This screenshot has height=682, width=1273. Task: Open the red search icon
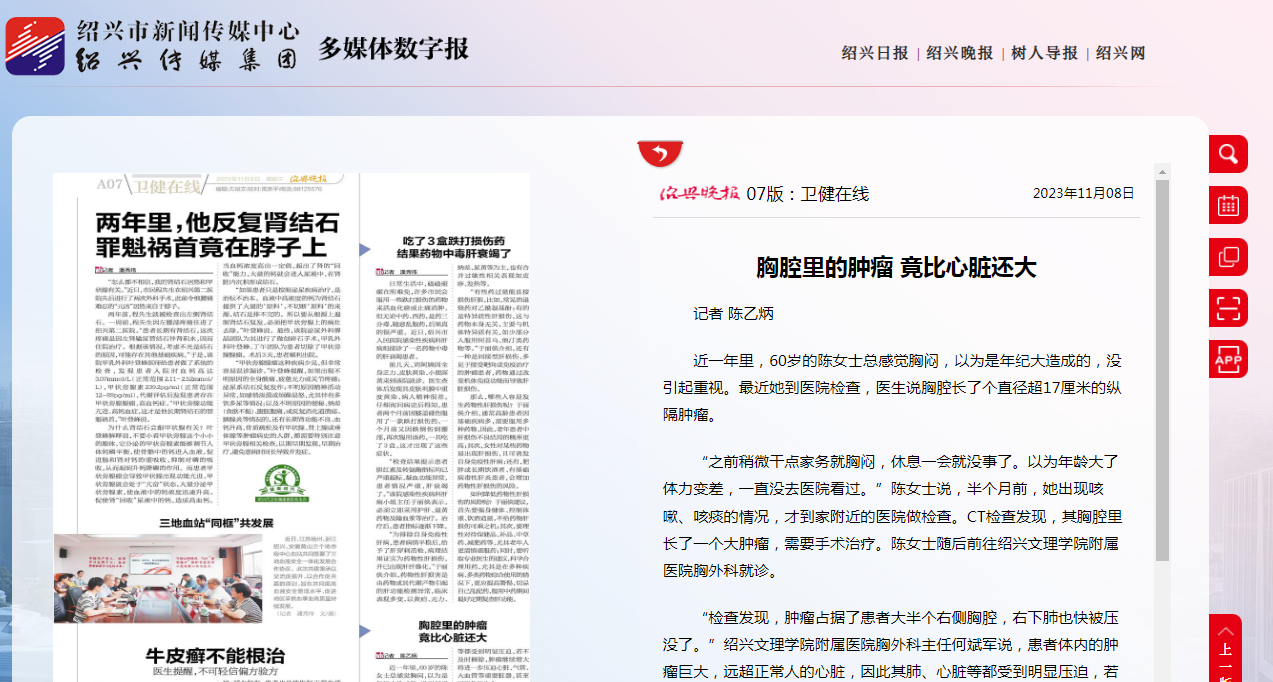point(1228,154)
